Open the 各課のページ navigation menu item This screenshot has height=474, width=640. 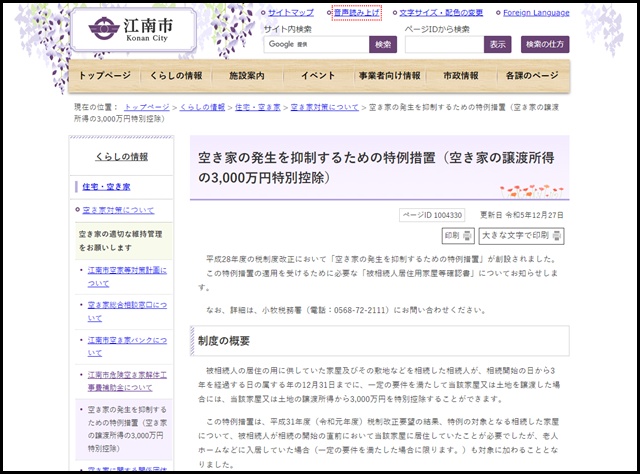point(532,76)
